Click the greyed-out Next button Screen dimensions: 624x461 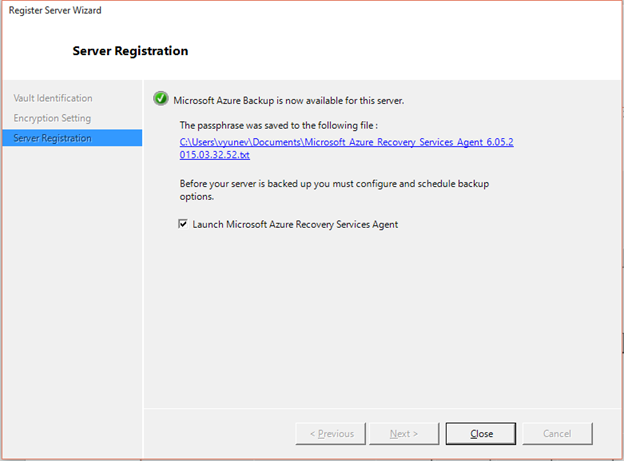(x=402, y=433)
